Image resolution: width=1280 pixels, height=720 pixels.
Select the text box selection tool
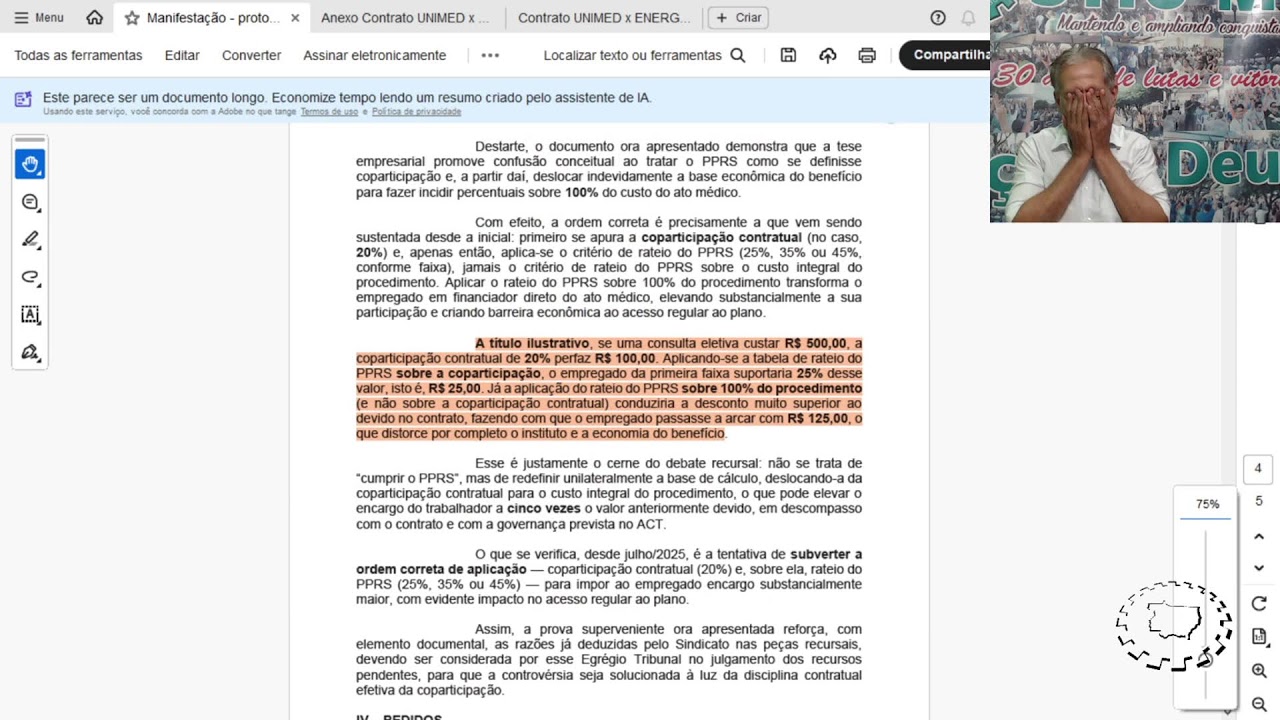click(30, 315)
